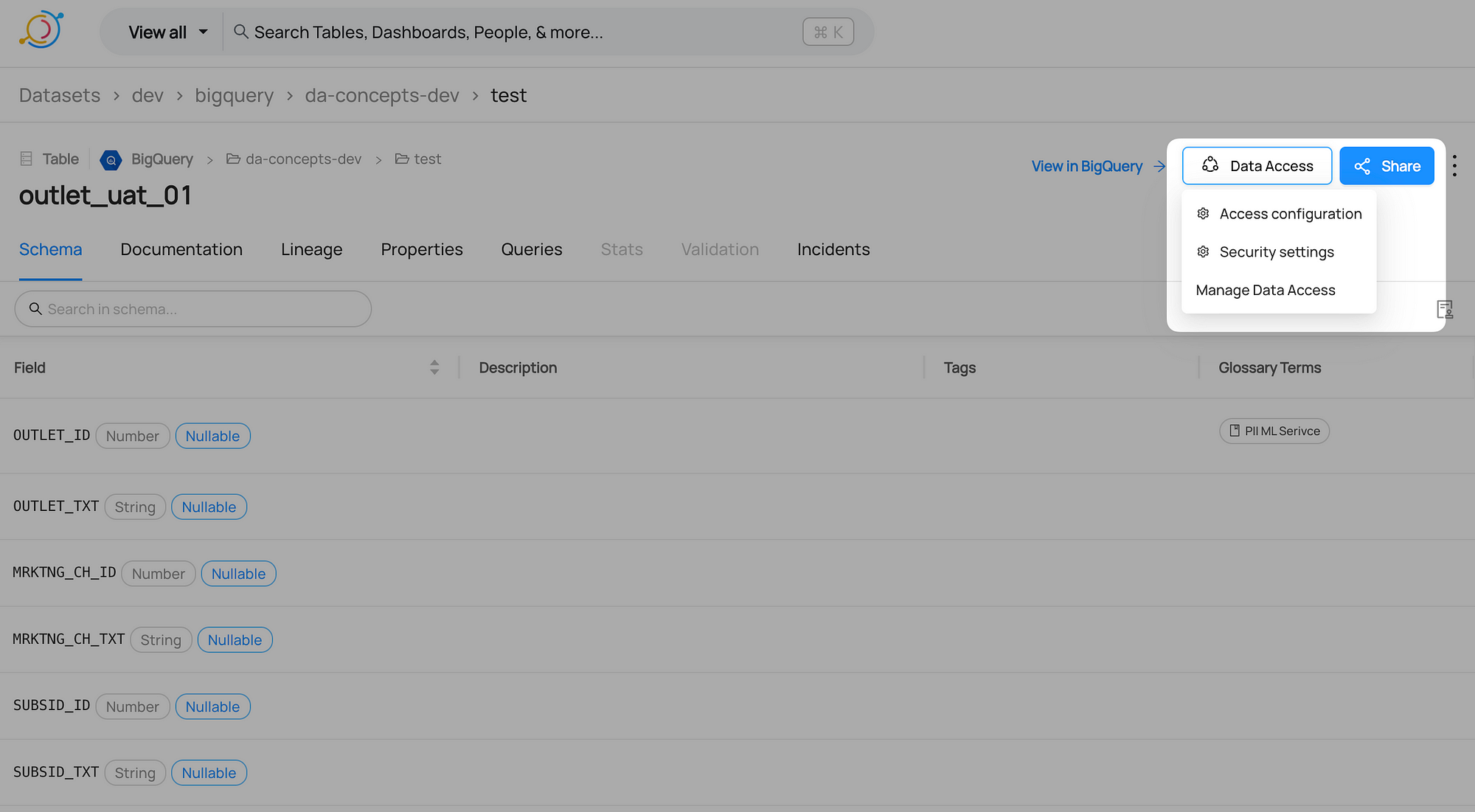The height and width of the screenshot is (812, 1475).
Task: Click the magnifier icon in the global search bar
Action: point(240,32)
